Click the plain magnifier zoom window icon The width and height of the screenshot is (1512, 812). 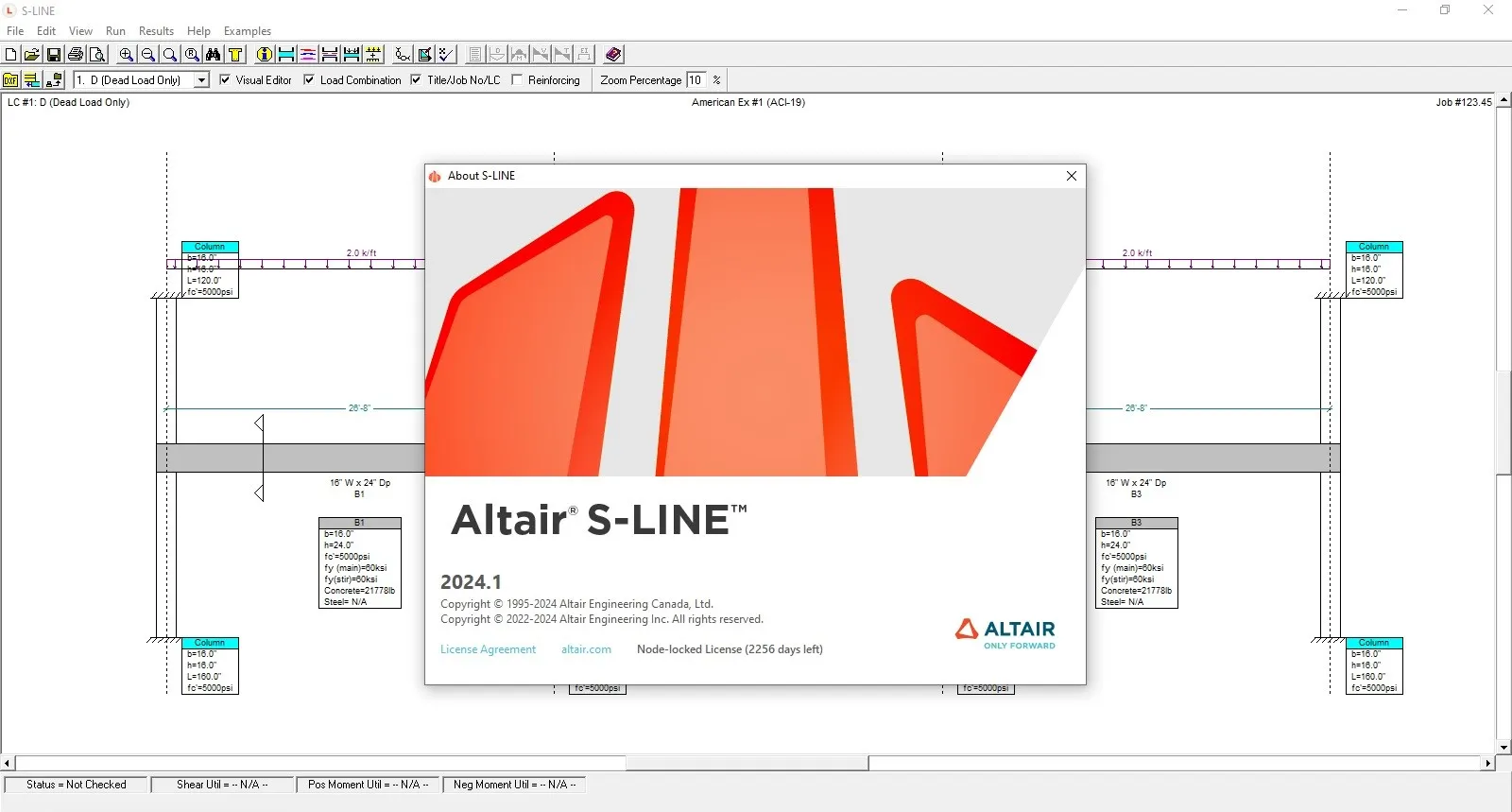tap(170, 55)
